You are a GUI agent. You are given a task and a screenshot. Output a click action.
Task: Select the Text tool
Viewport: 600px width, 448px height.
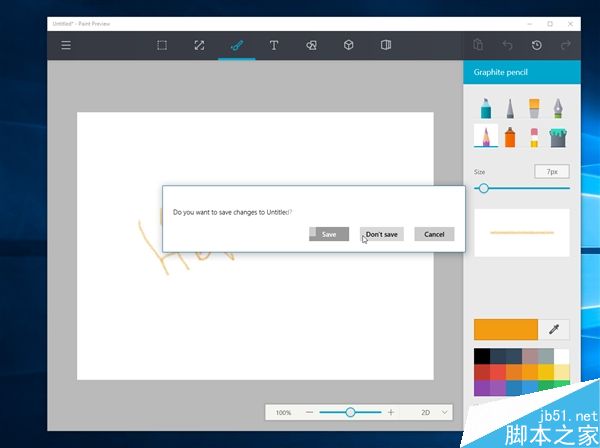[x=274, y=46]
